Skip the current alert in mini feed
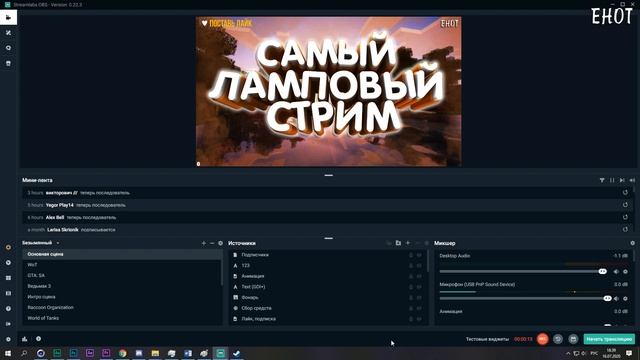Image resolution: width=640 pixels, height=360 pixels. [622, 180]
